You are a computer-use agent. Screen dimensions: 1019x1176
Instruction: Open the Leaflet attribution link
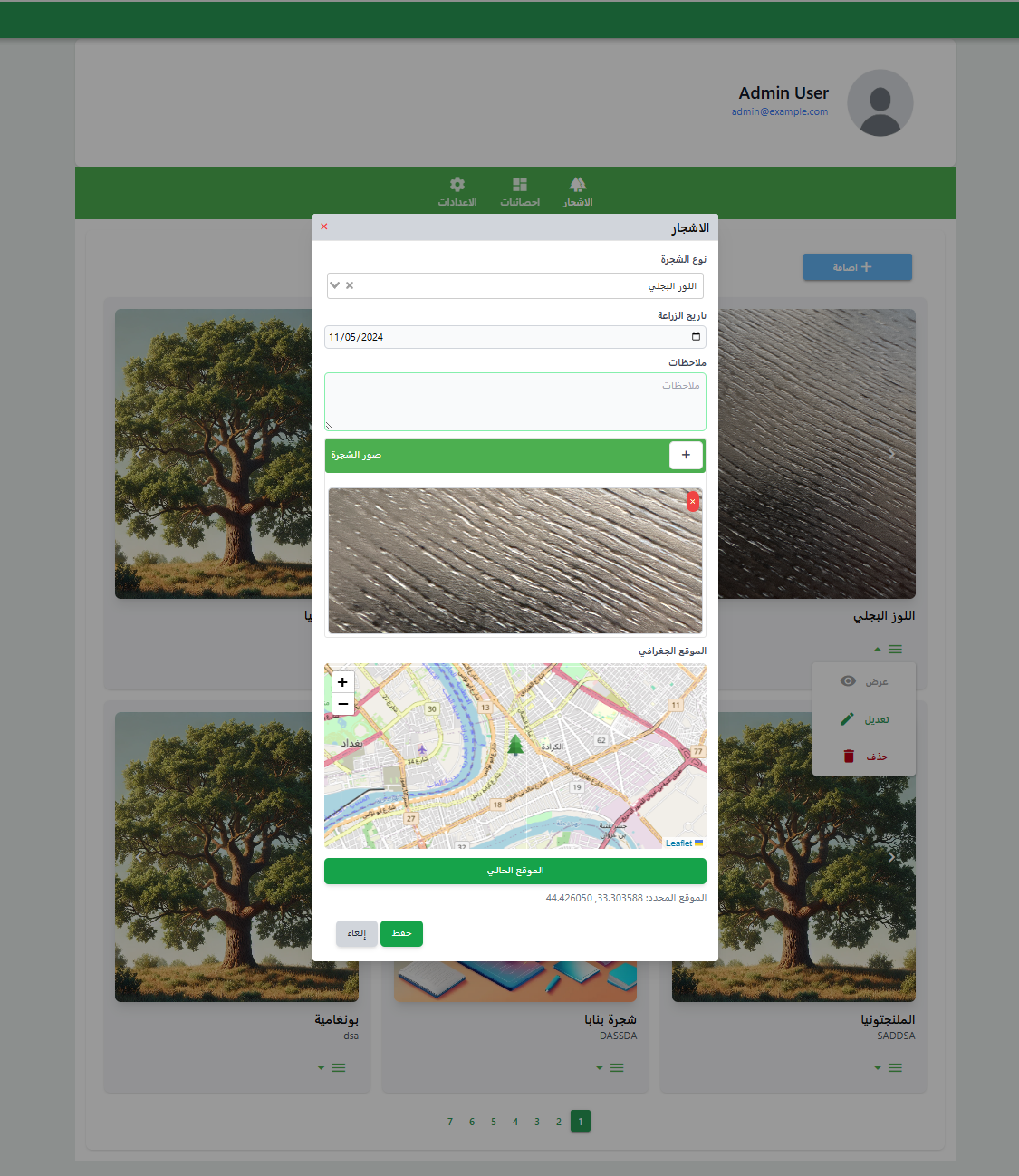[x=678, y=843]
